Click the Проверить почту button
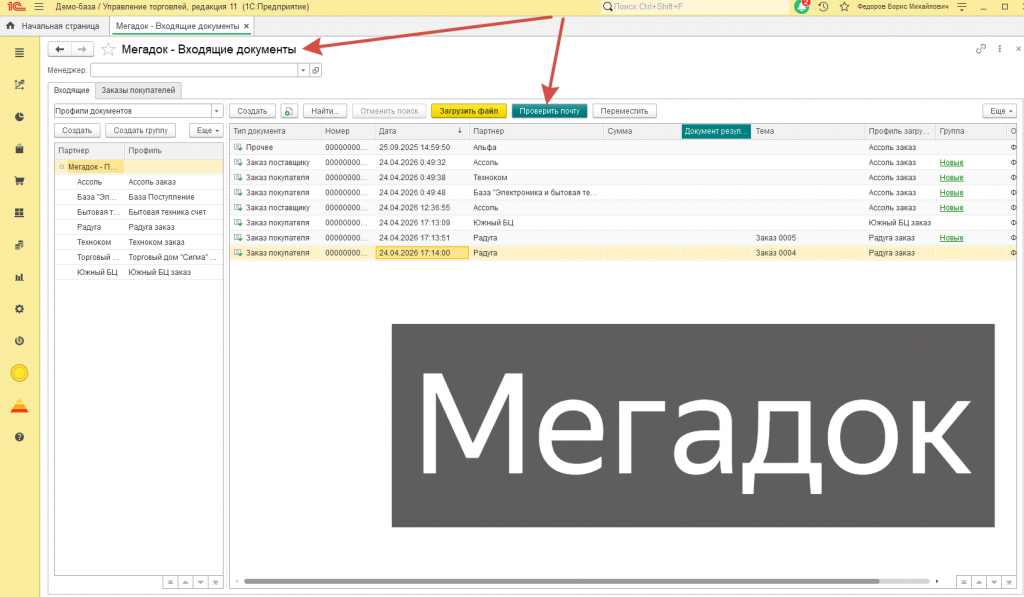This screenshot has width=1024, height=597. click(549, 111)
